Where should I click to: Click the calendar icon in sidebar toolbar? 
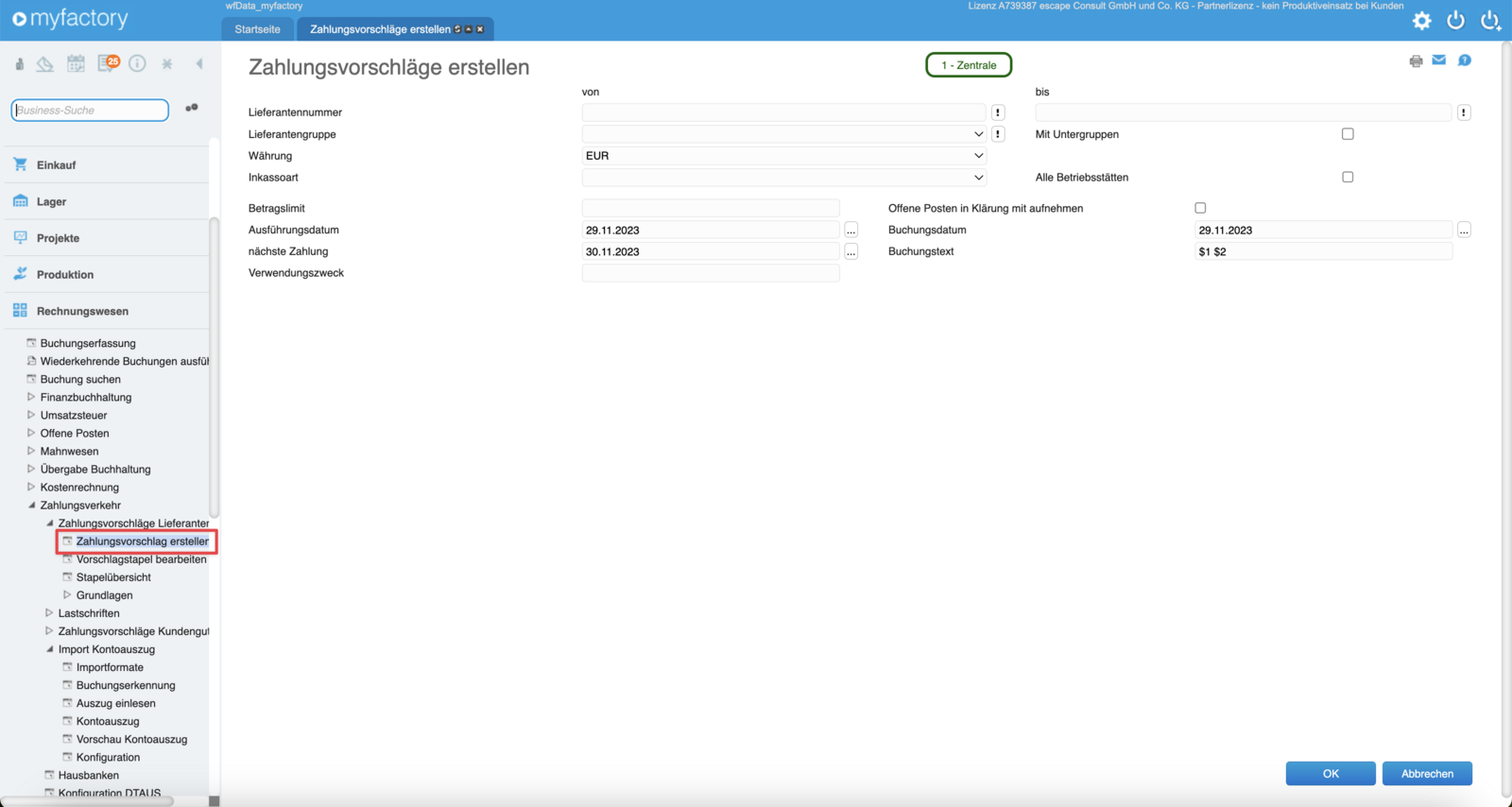[x=77, y=63]
